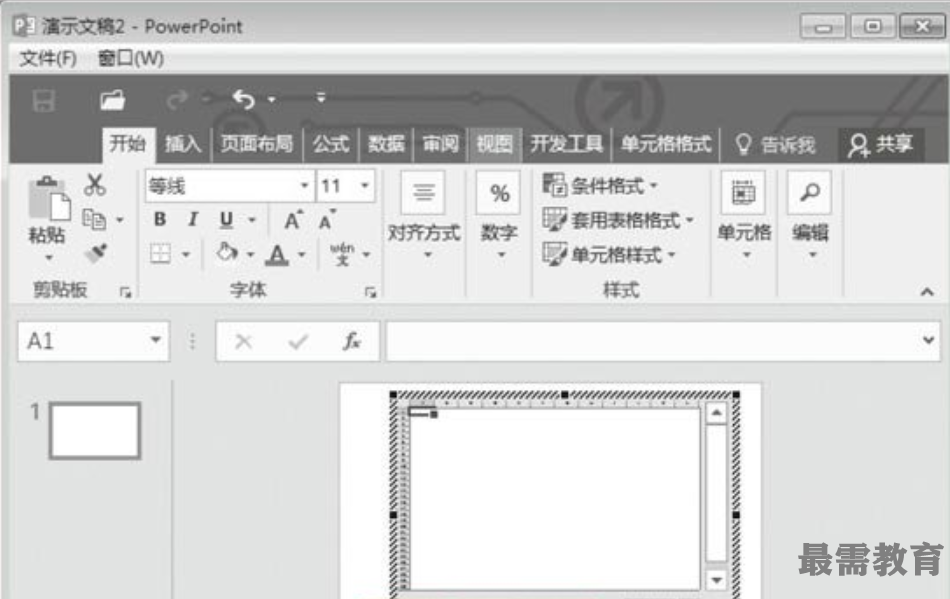Click into the formula bar field

click(x=651, y=341)
